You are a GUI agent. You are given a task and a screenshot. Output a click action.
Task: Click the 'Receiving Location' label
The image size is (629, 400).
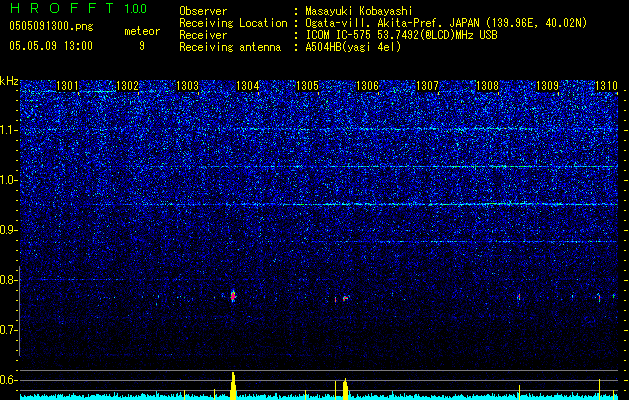(233, 23)
